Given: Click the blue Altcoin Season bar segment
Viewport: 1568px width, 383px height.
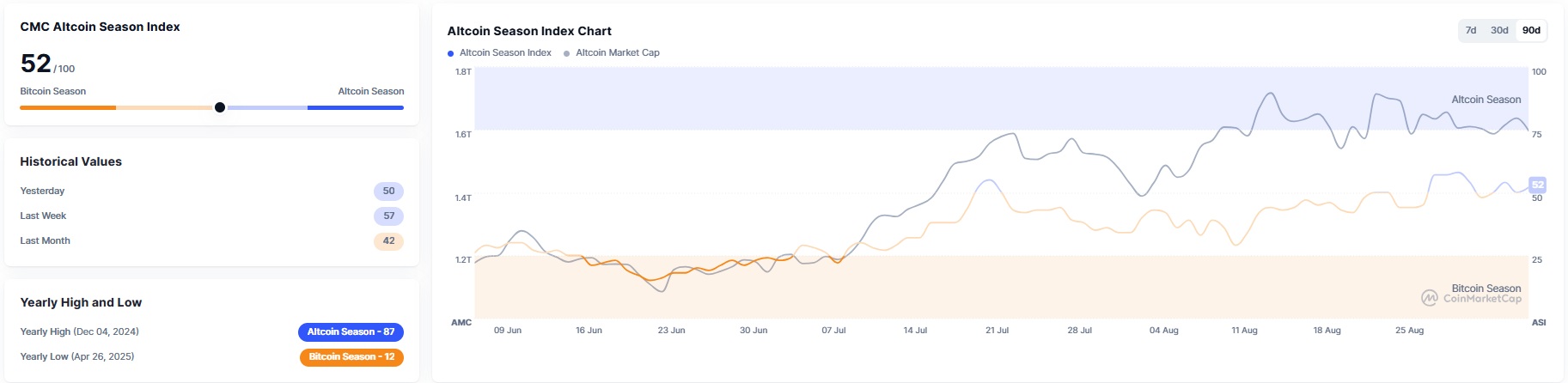Looking at the screenshot, I should 355,107.
